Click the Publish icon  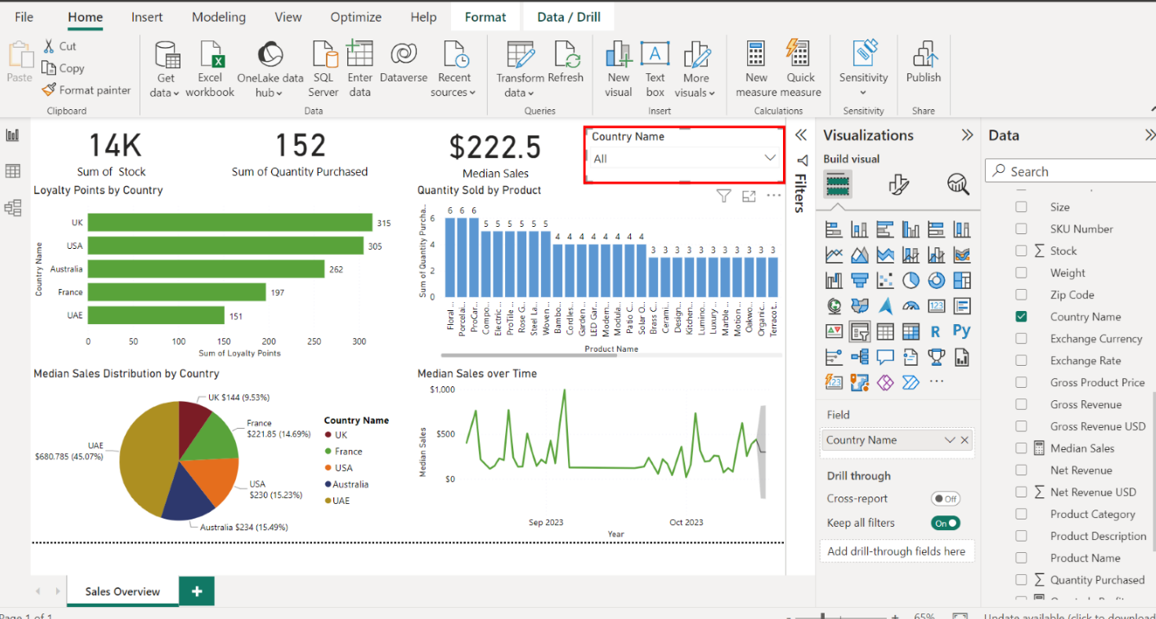(923, 56)
